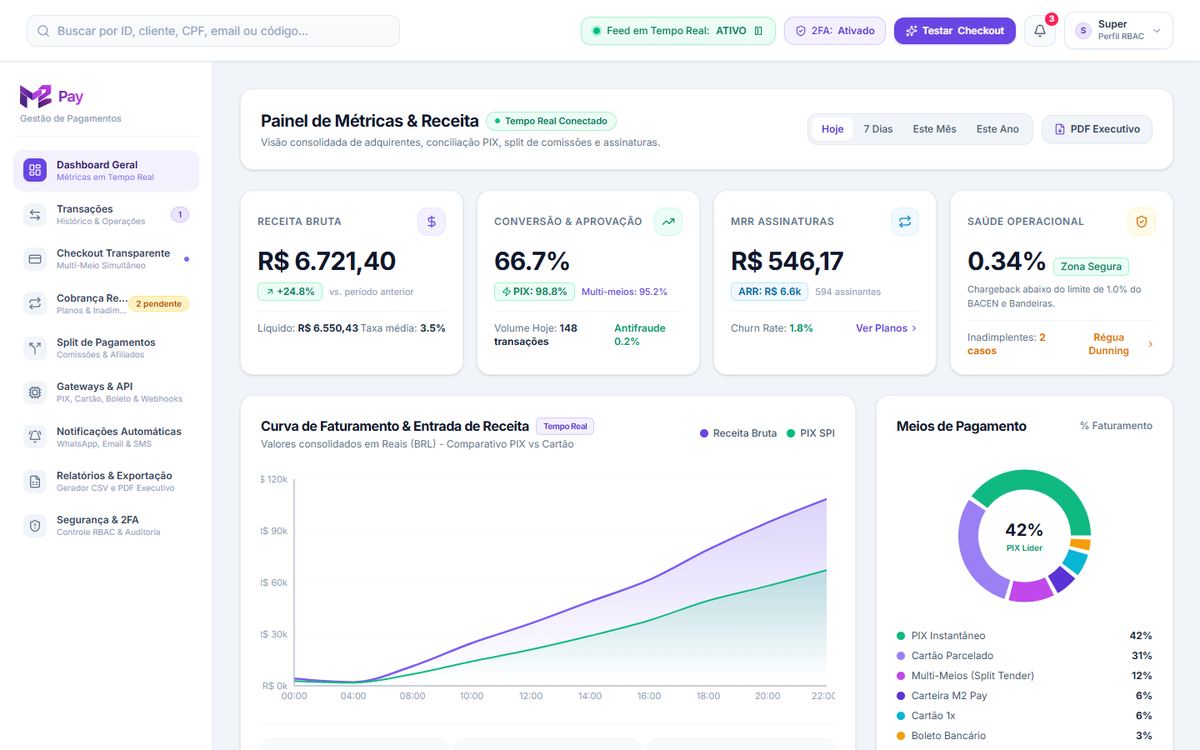Click the Segurança & 2FA shield icon
The width and height of the screenshot is (1200, 750).
coord(35,525)
